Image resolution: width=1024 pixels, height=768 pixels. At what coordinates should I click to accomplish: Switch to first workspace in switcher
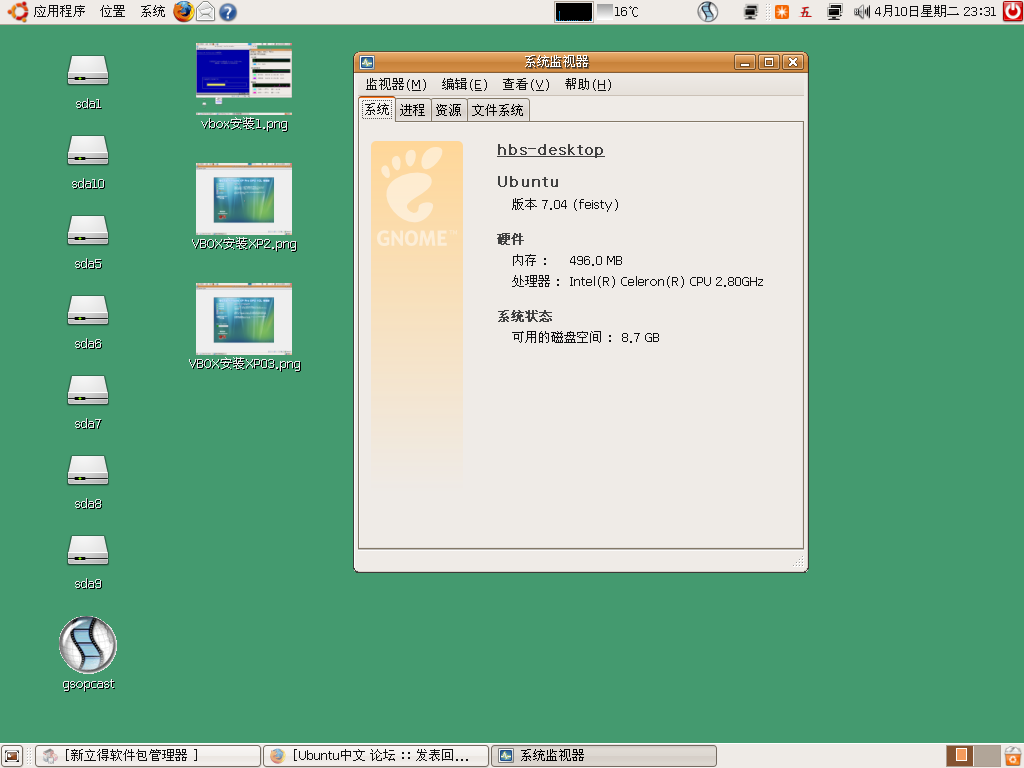960,756
